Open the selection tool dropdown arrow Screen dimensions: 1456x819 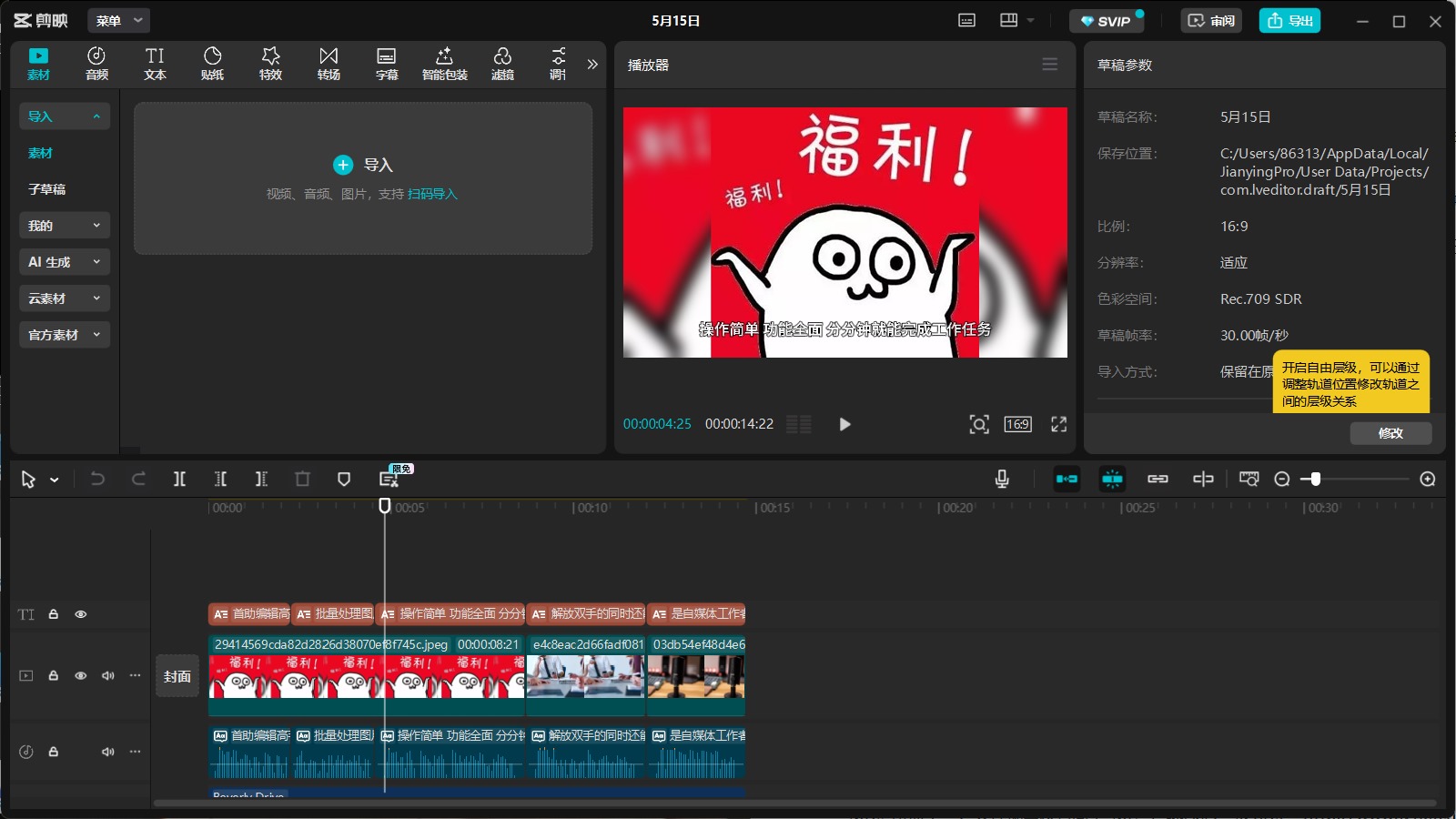55,480
